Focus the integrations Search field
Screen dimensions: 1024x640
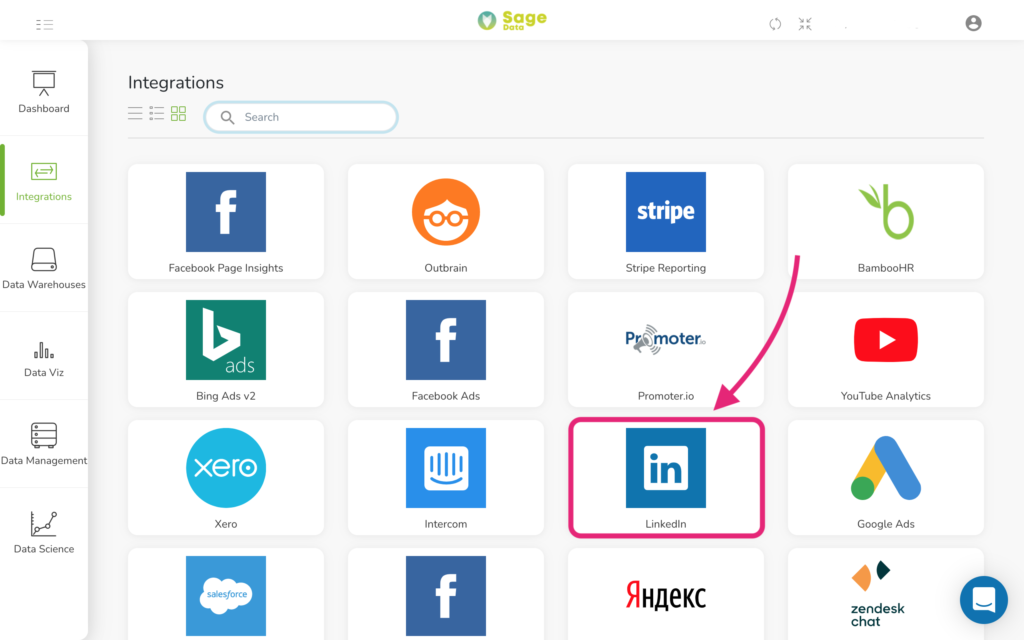[x=301, y=117]
